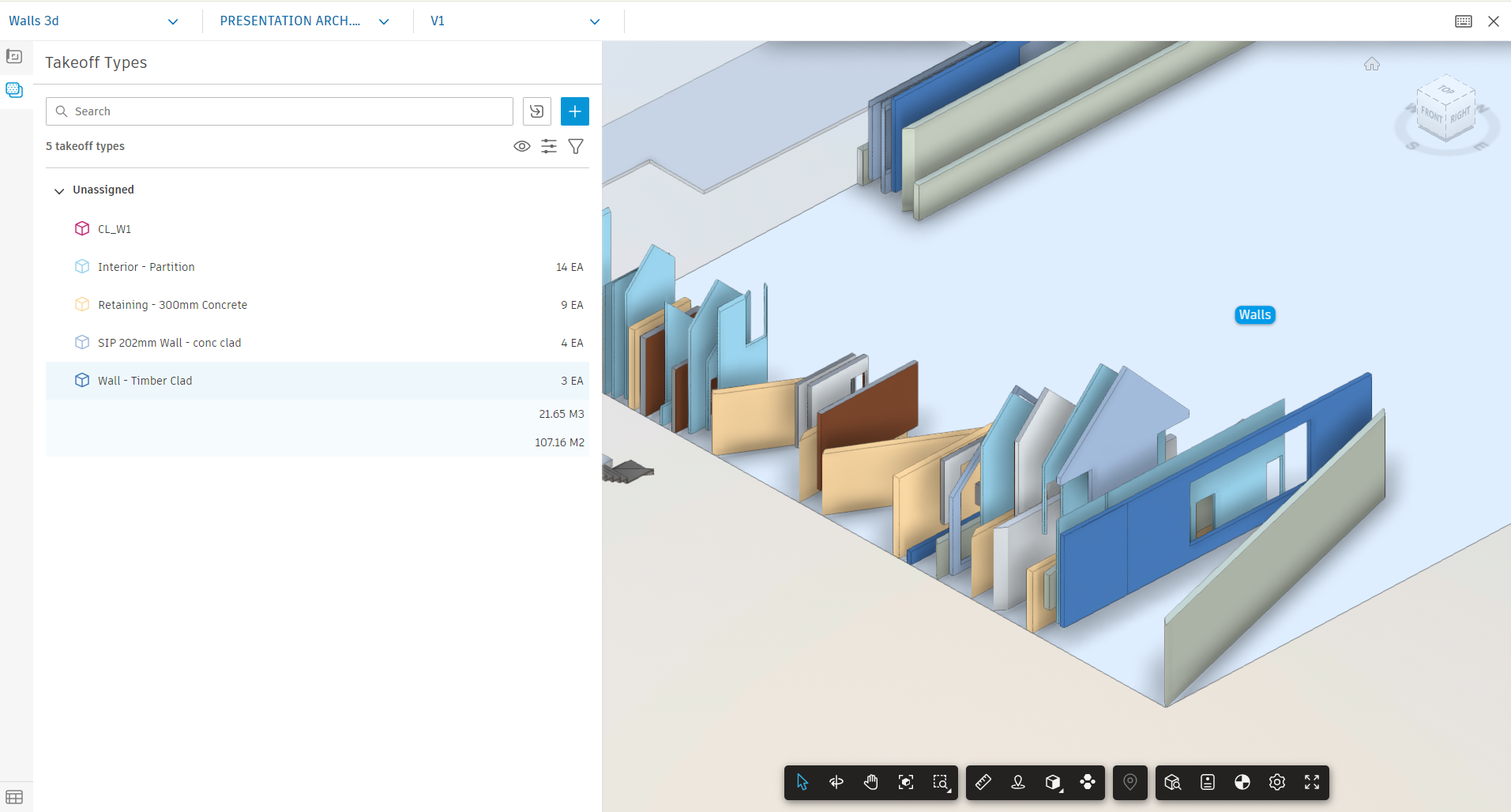Screen dimensions: 1511x812
Task: Select the Interior - Partition takeoff type
Action: pyautogui.click(x=318, y=267)
